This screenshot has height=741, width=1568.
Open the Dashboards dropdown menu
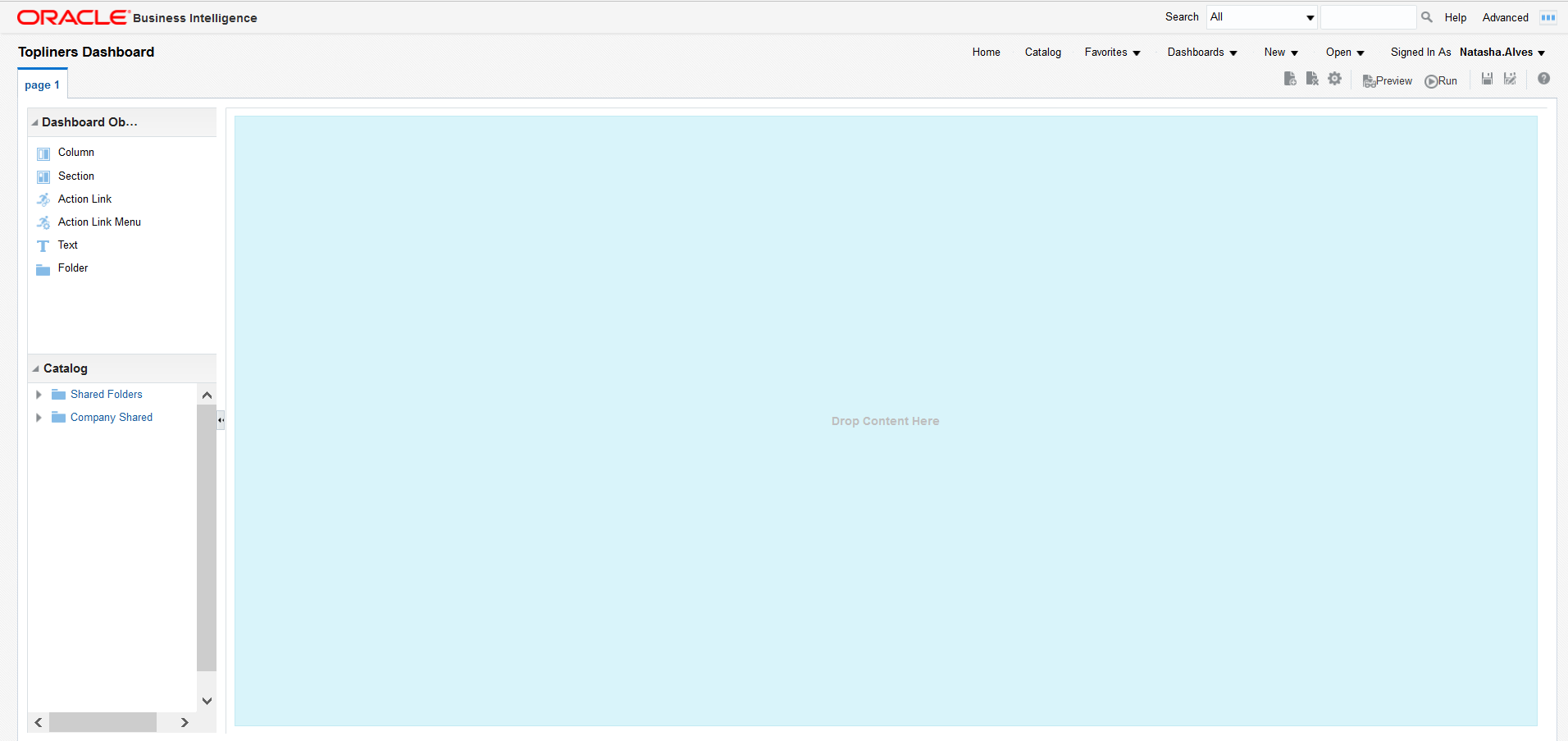point(1202,53)
